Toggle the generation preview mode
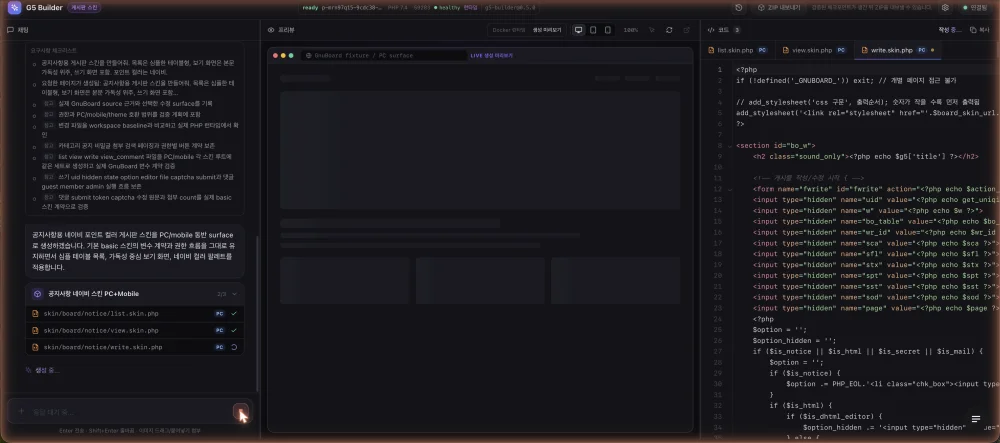Viewport: 1000px width, 443px height. 547,30
